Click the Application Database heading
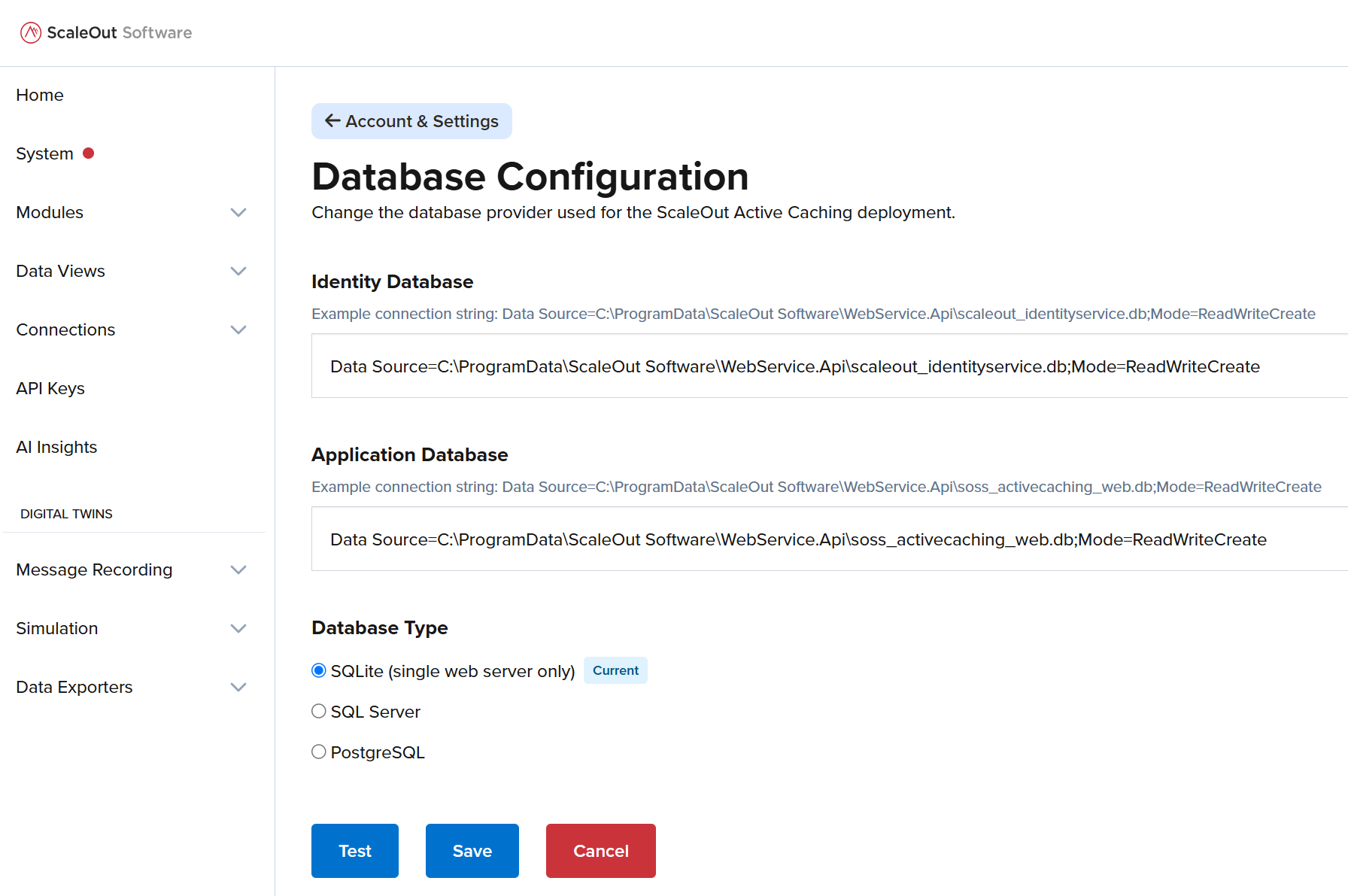 [x=410, y=454]
